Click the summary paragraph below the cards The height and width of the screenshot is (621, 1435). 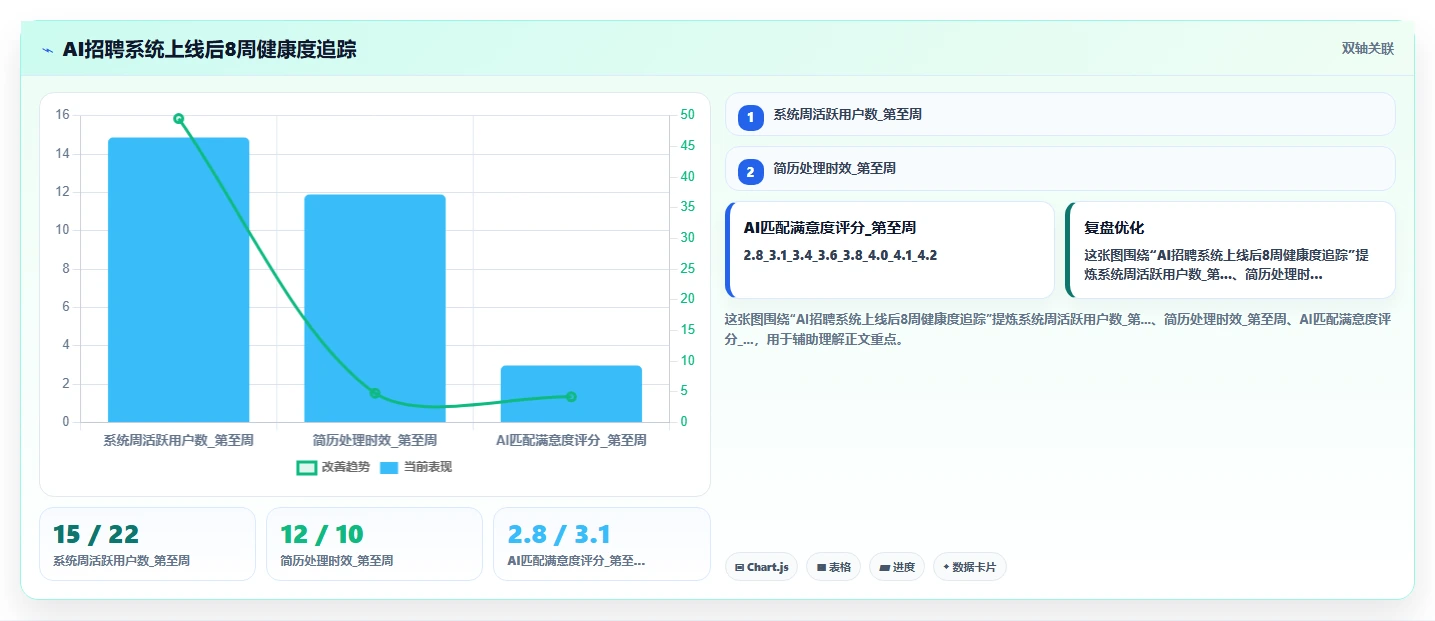[1058, 329]
